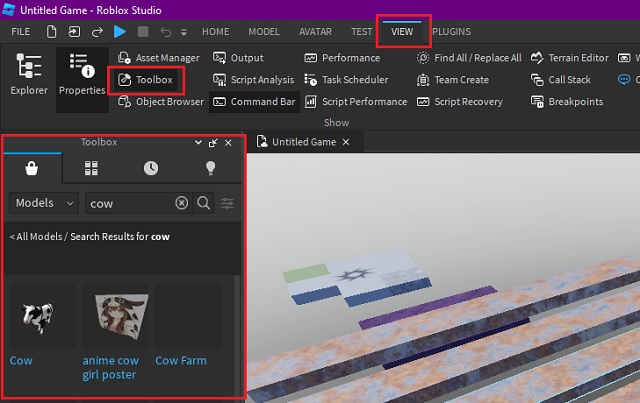Toggle the Command Bar
The height and width of the screenshot is (403, 640).
[254, 102]
